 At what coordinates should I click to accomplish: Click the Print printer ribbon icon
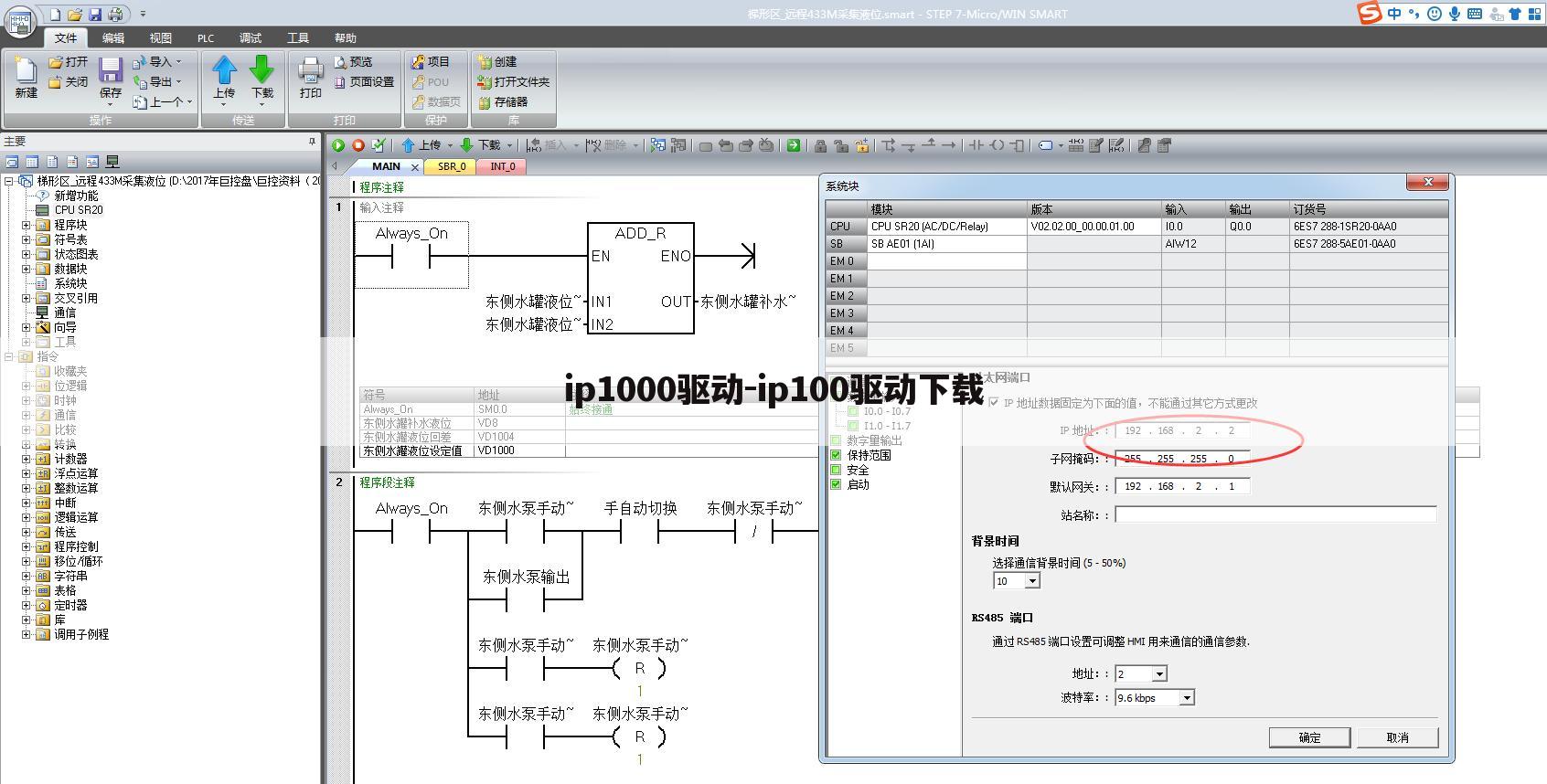point(311,71)
